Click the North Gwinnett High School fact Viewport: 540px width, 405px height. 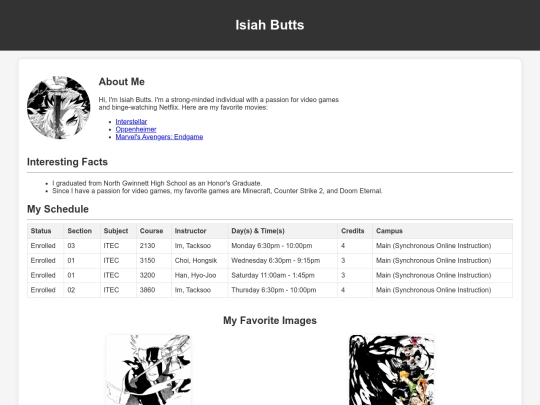pyautogui.click(x=157, y=183)
